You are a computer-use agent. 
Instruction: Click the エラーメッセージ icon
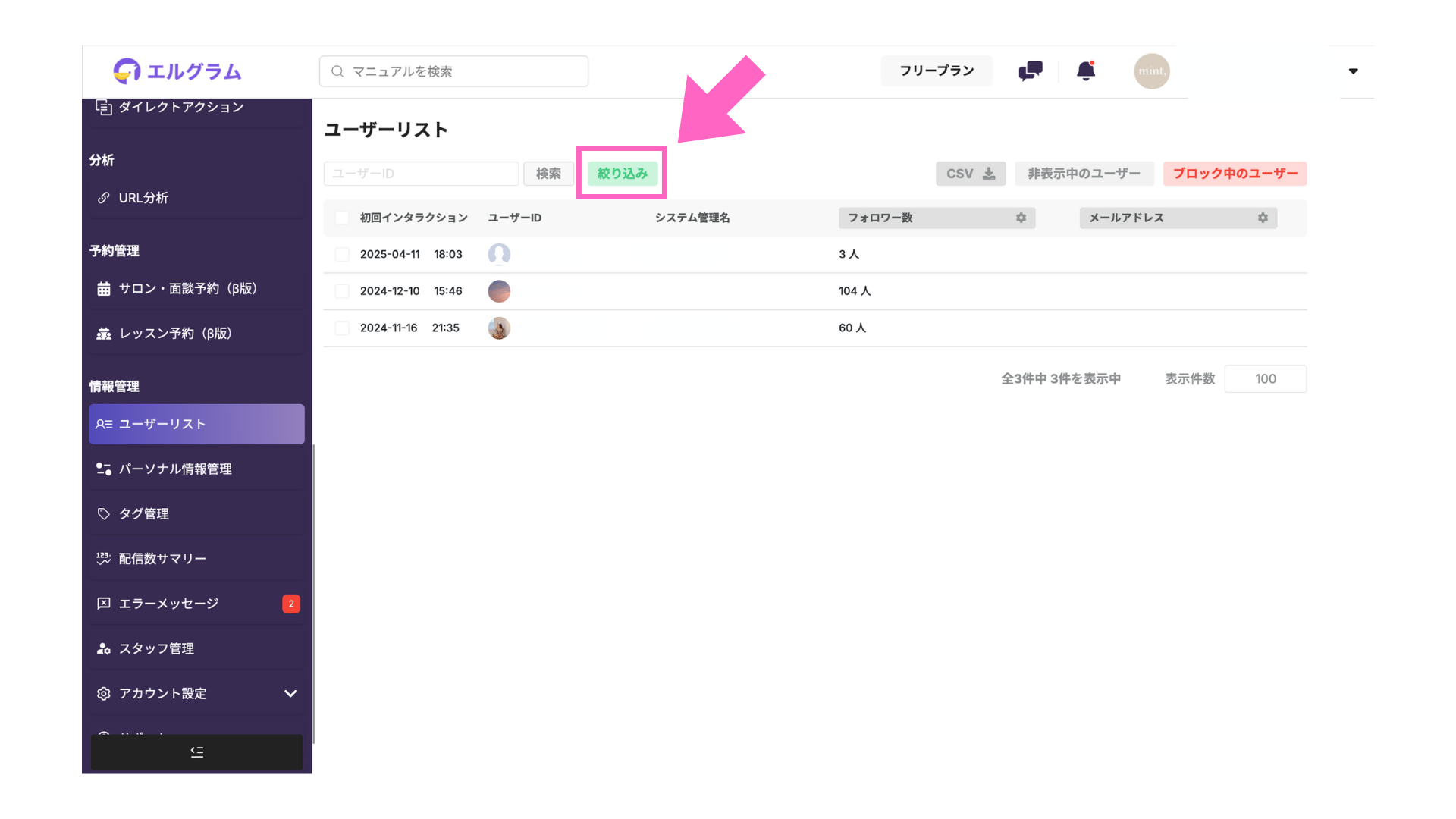[104, 604]
